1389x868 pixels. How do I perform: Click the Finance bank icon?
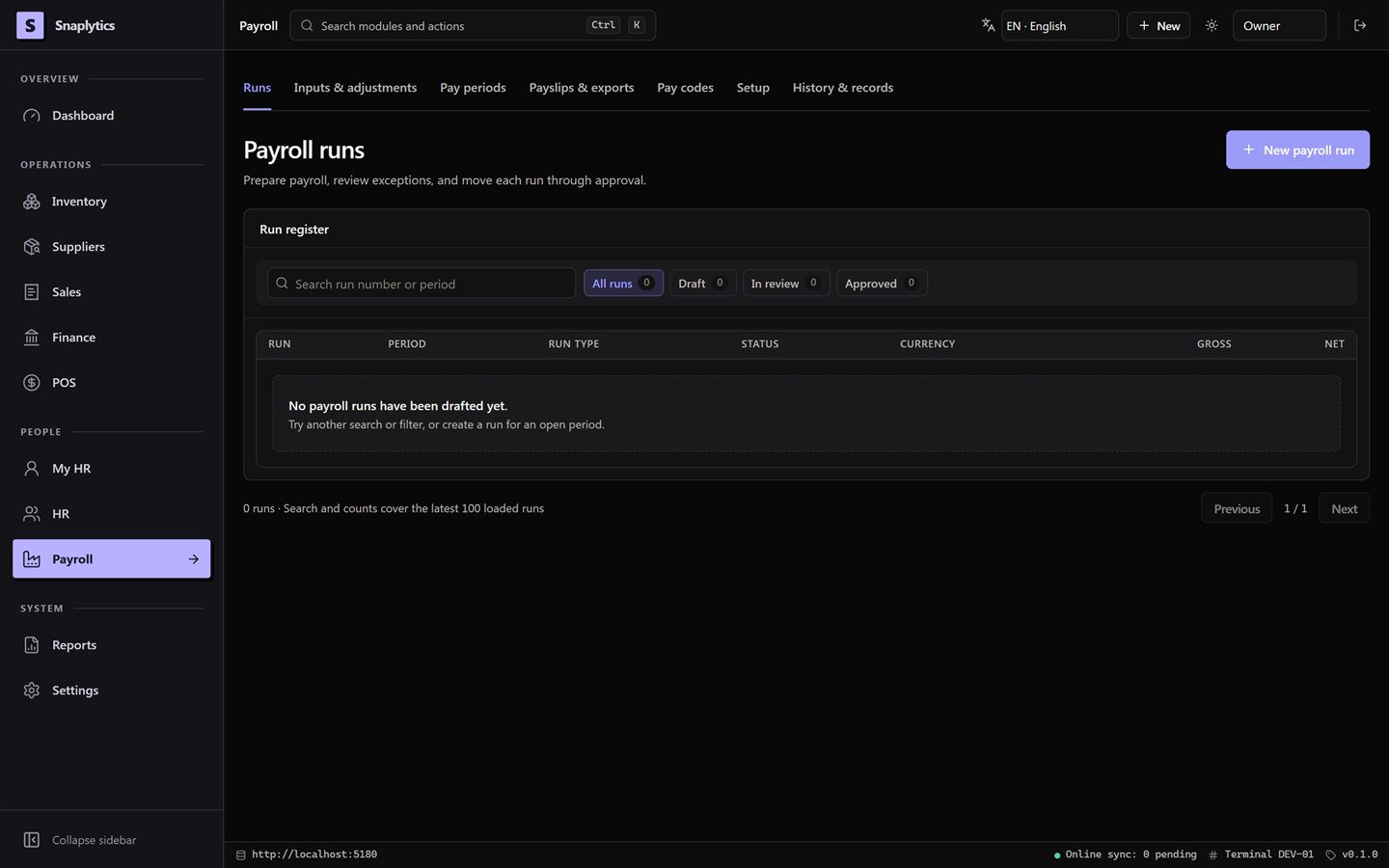click(x=32, y=338)
